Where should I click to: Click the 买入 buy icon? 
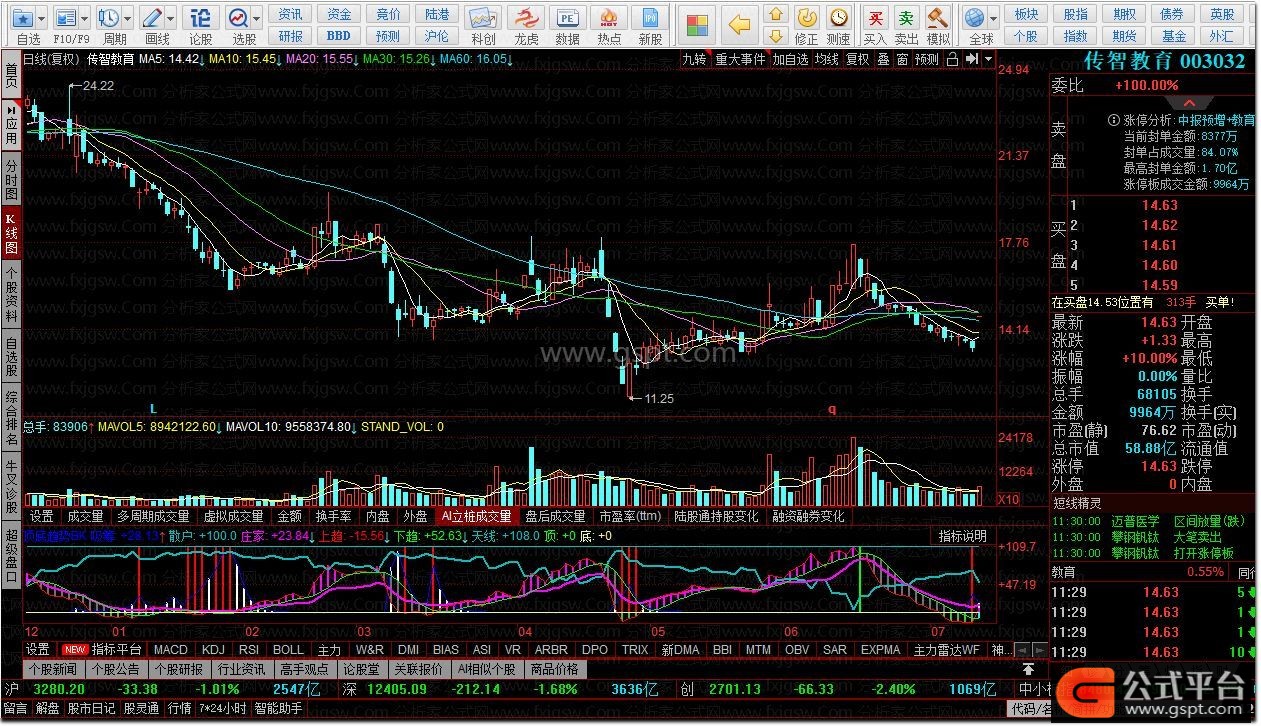(875, 17)
